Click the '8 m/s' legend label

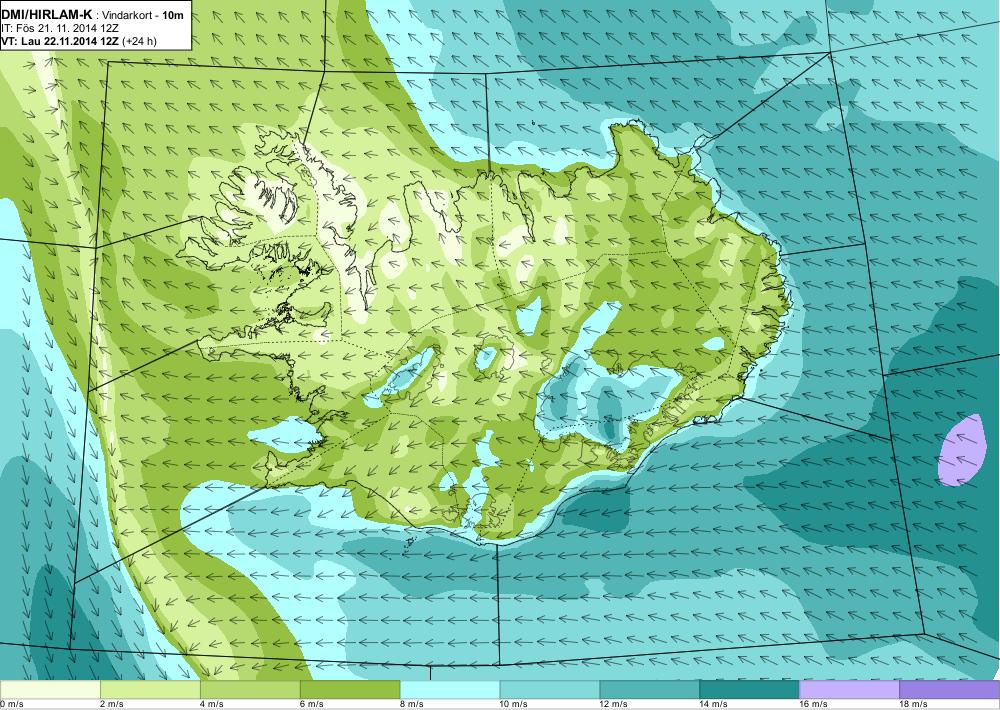[411, 704]
